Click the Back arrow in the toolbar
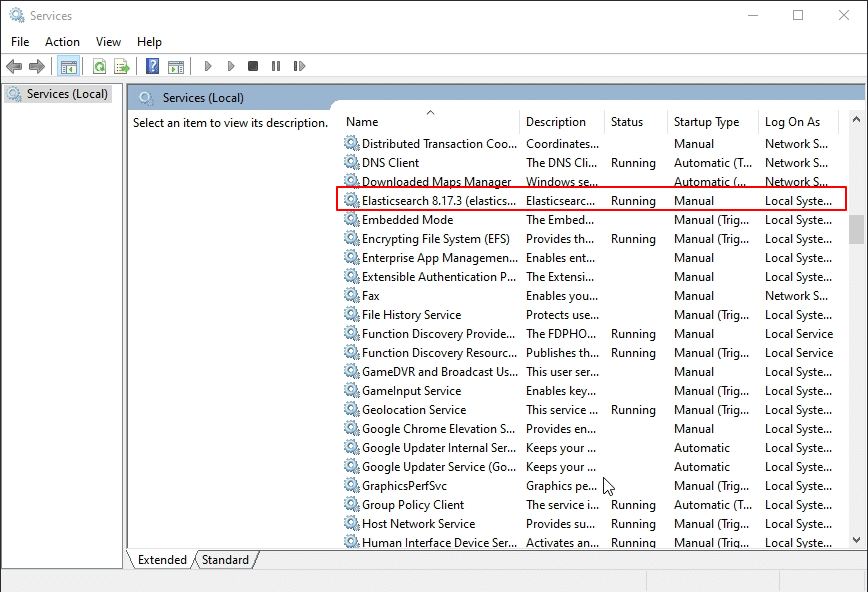 (x=14, y=67)
